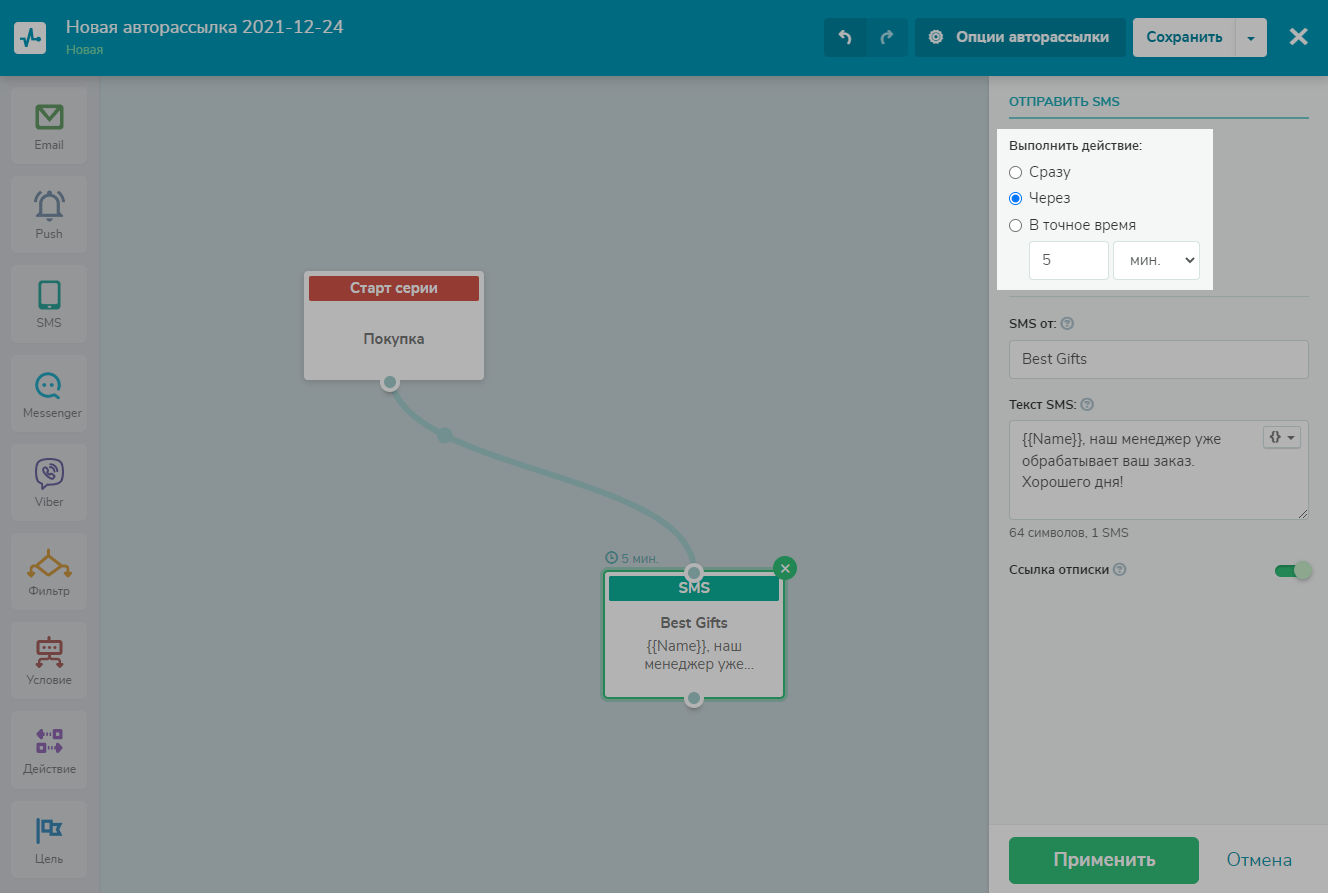The image size is (1328, 893).
Task: Select the Фильтр block icon
Action: pyautogui.click(x=49, y=571)
